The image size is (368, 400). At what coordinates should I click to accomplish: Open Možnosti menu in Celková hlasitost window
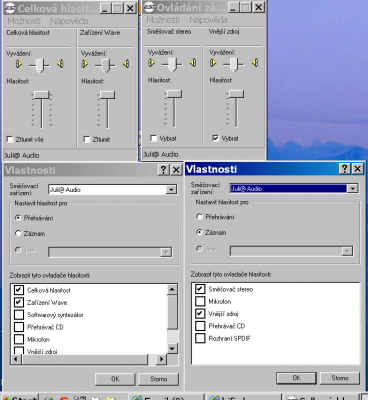click(24, 21)
